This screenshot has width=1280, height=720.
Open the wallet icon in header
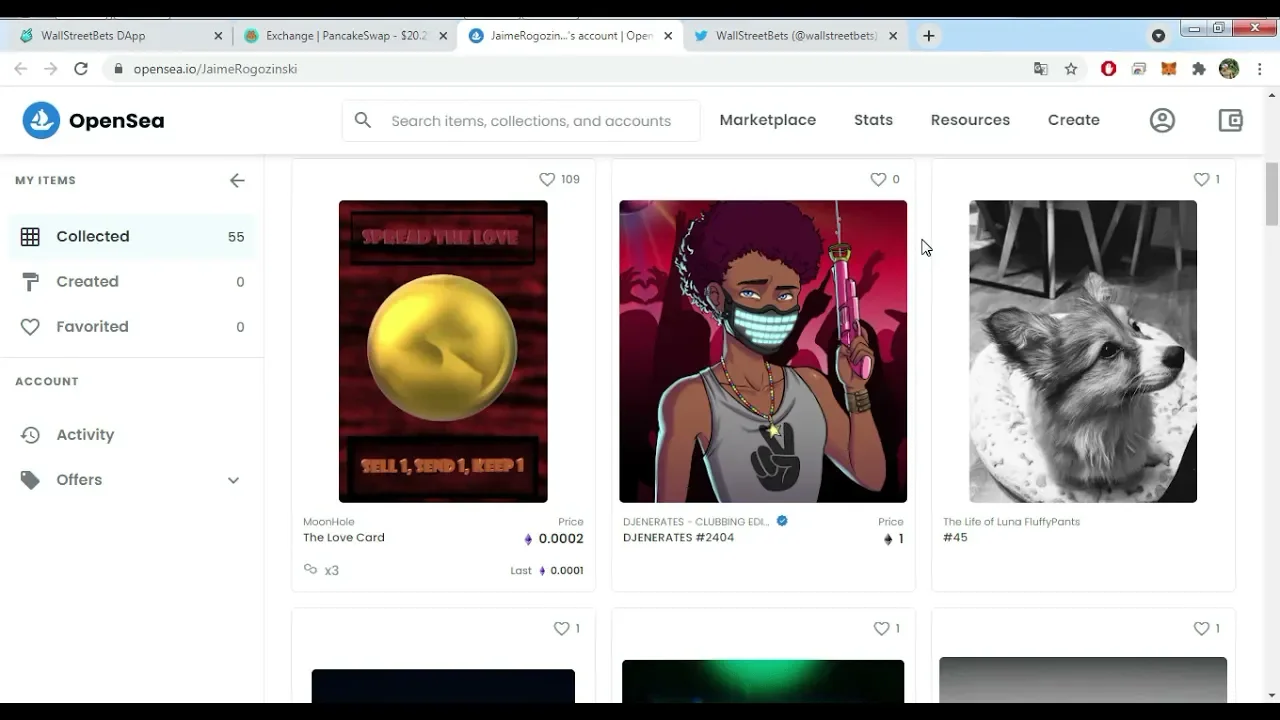point(1230,120)
